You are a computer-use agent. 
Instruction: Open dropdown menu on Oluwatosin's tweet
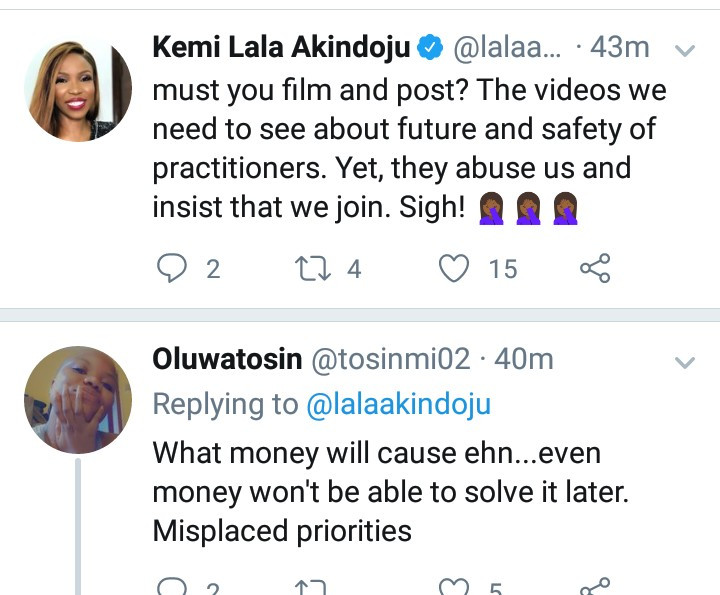pyautogui.click(x=685, y=361)
